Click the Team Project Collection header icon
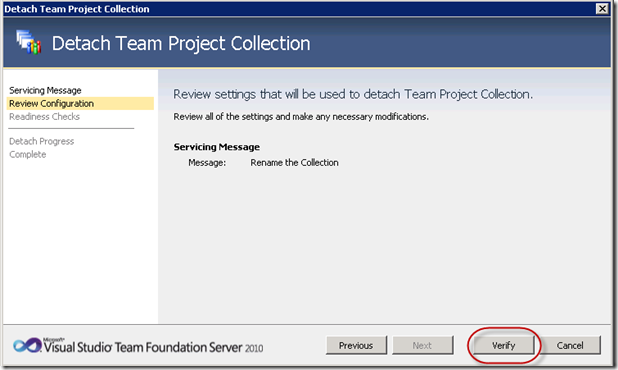This screenshot has height=370, width=618. 28,42
